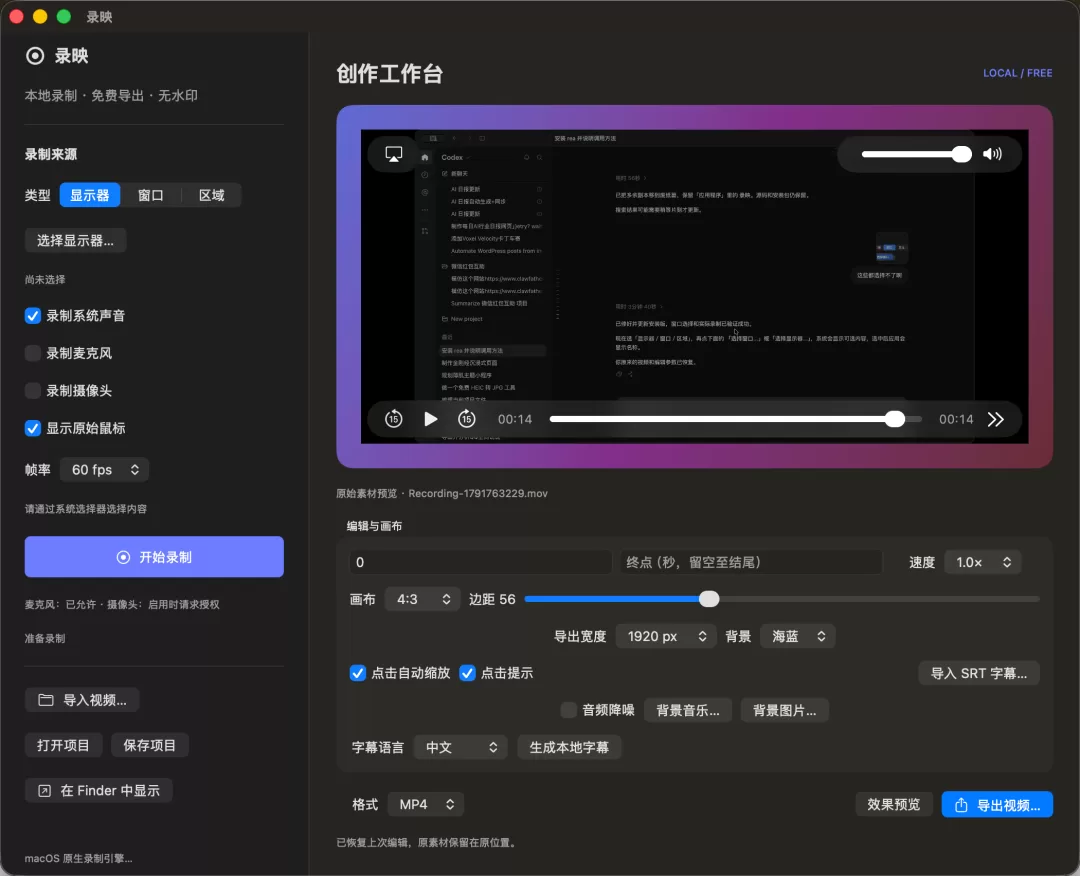Click the volume slider knob

pos(961,154)
